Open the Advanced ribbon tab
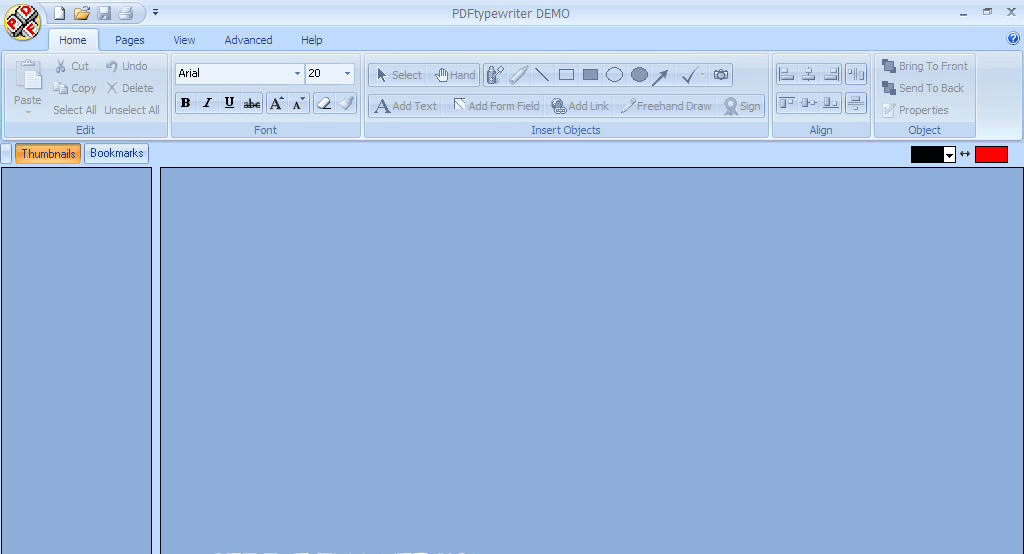Screen dimensions: 1024x554 tap(248, 40)
